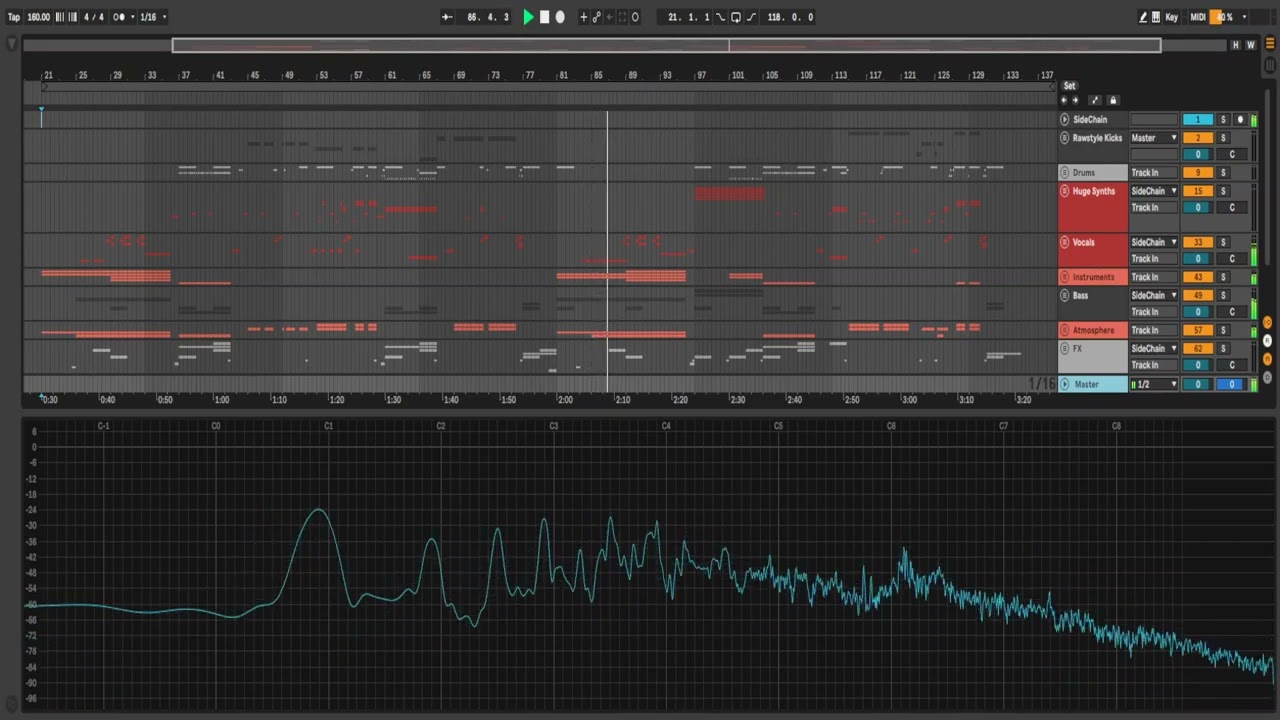Open Master 1/2 output dropdown
Image resolution: width=1280 pixels, height=720 pixels.
tap(1154, 384)
